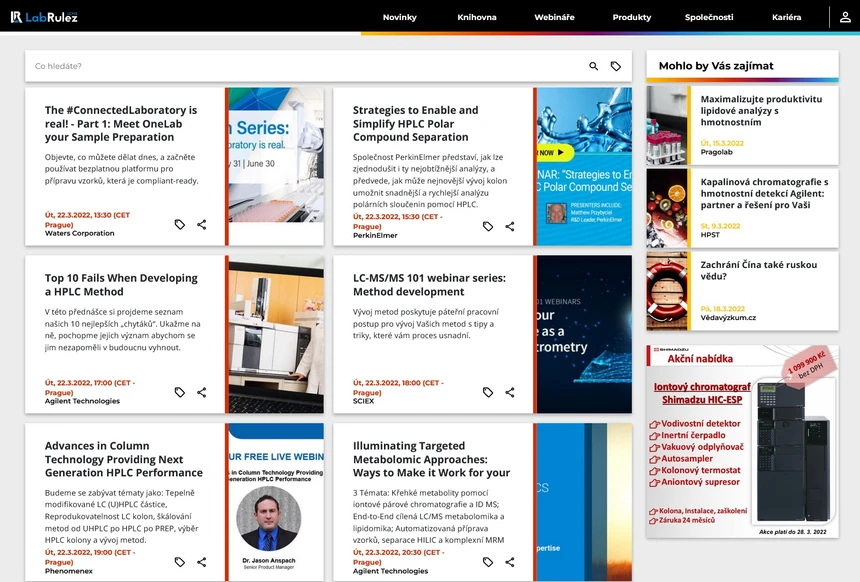The image size is (860, 582).
Task: Click tag icon on Phenomenex card
Action: point(179,562)
